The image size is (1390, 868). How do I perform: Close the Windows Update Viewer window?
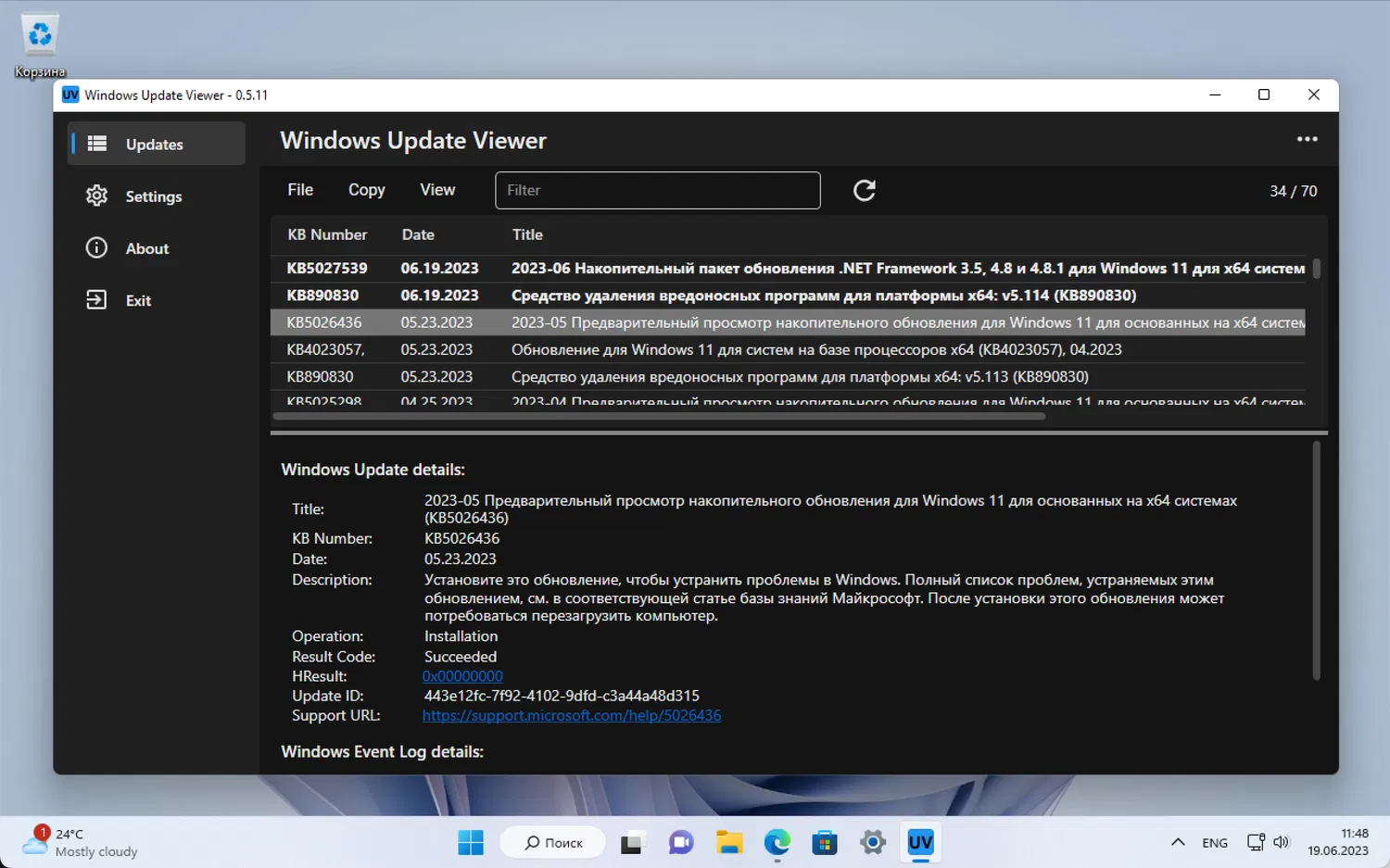pyautogui.click(x=1313, y=94)
